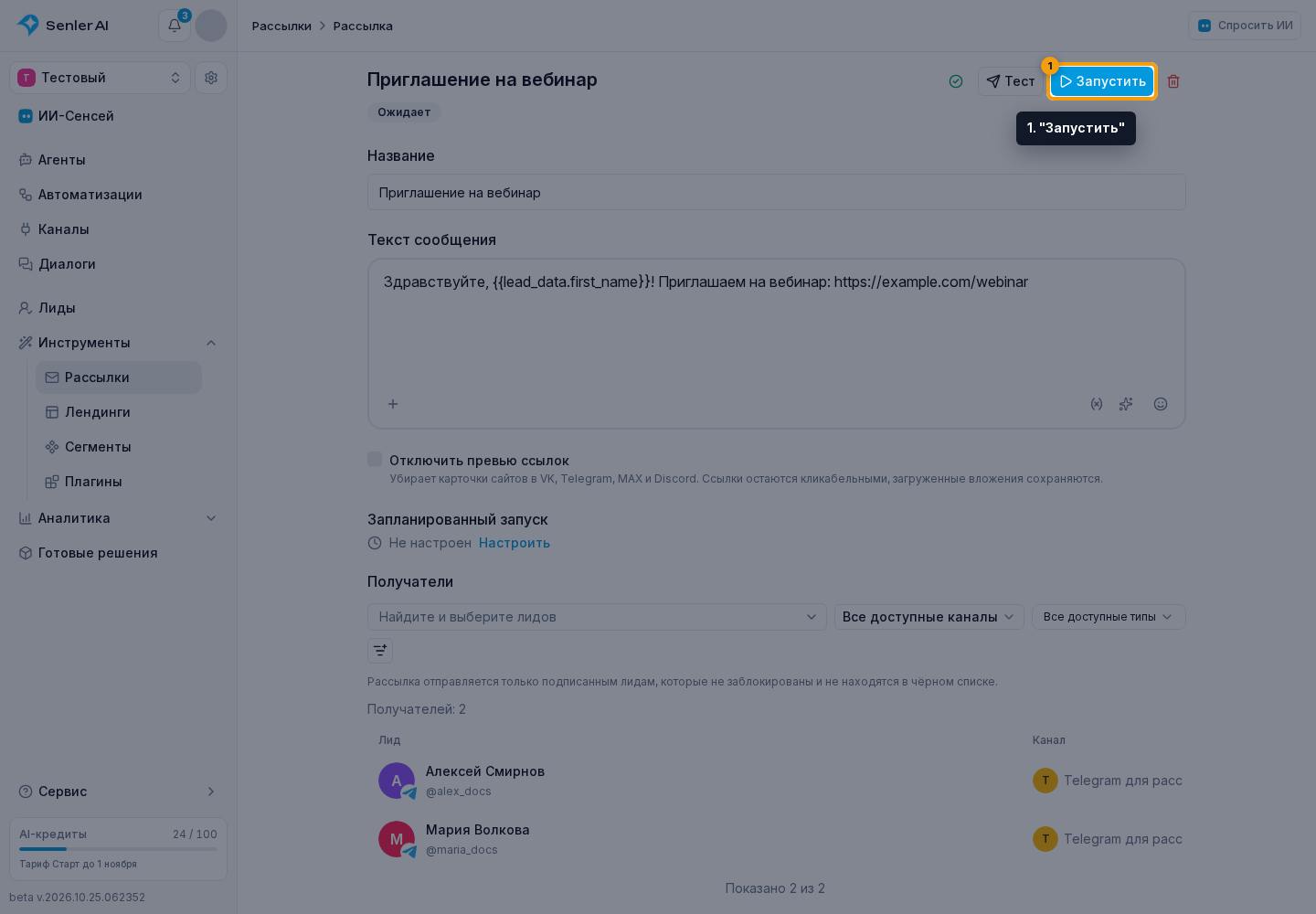Click channel icon in Алексей Смирнов row
The image size is (1316, 914).
[x=1045, y=781]
